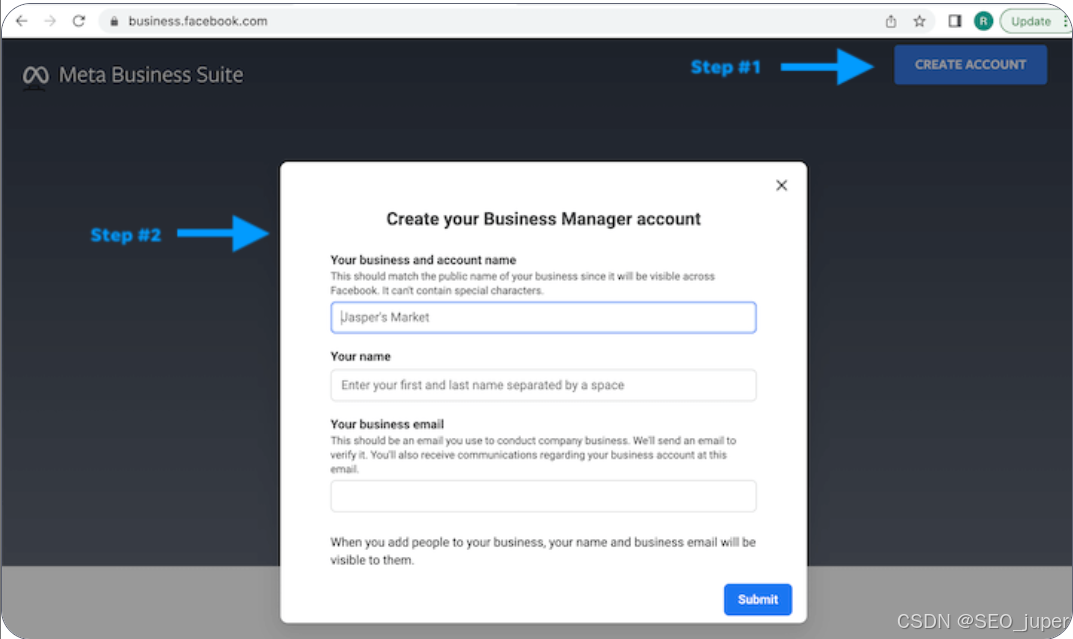Close the Business Manager dialog with X
The image size is (1073, 639).
(782, 185)
